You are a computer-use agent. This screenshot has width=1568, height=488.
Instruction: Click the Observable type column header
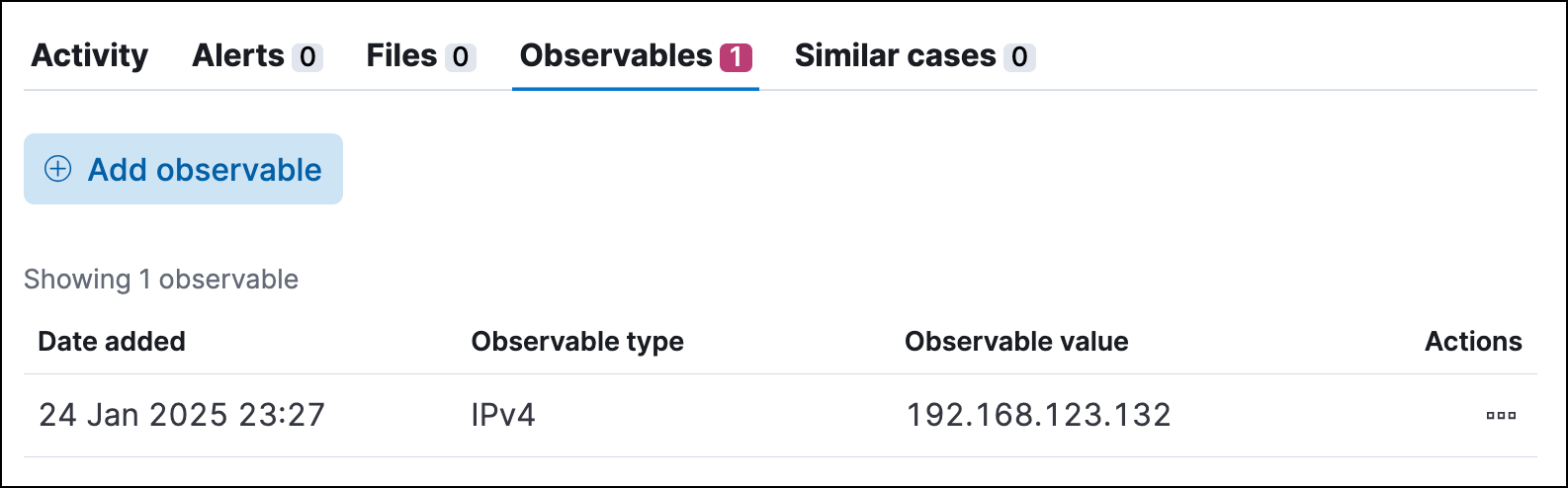click(577, 342)
